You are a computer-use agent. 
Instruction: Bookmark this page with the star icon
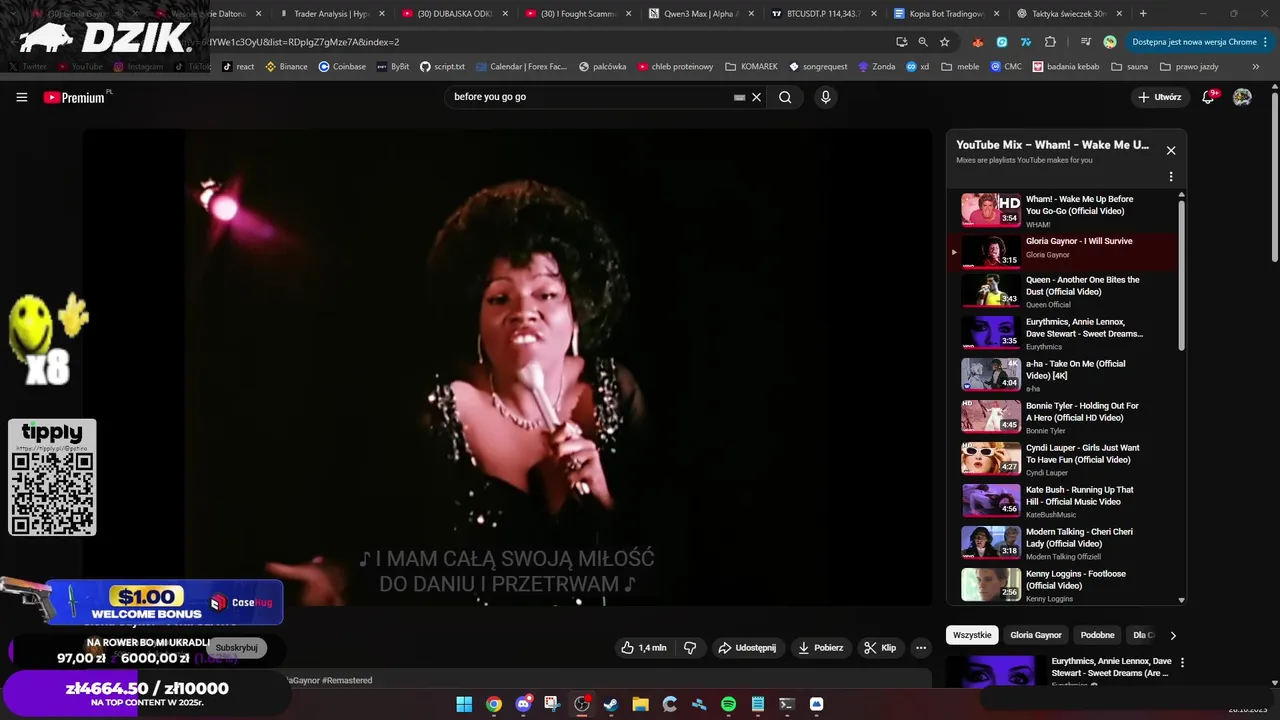click(945, 42)
